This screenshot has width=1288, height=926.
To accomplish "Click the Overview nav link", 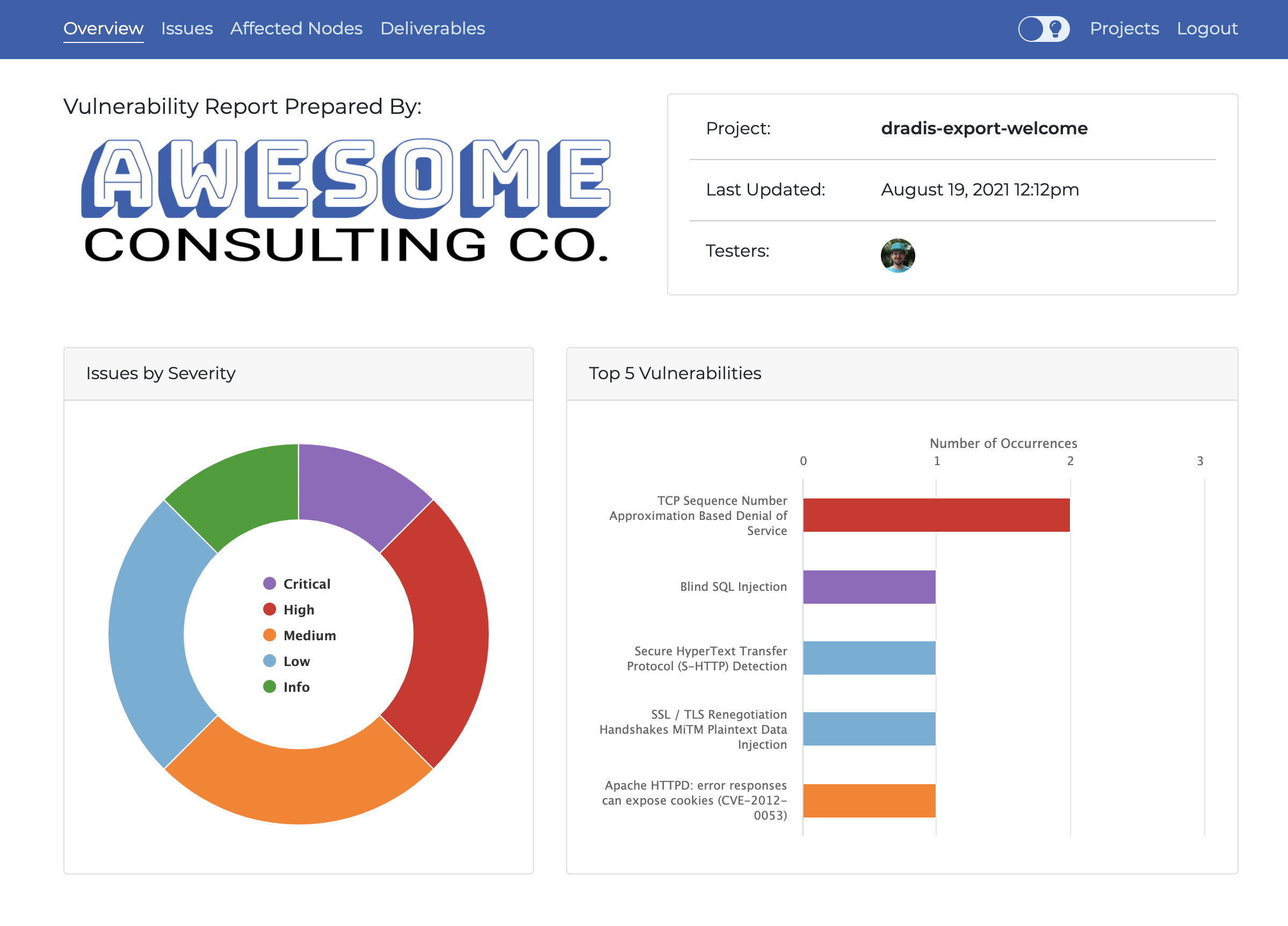I will pos(103,28).
